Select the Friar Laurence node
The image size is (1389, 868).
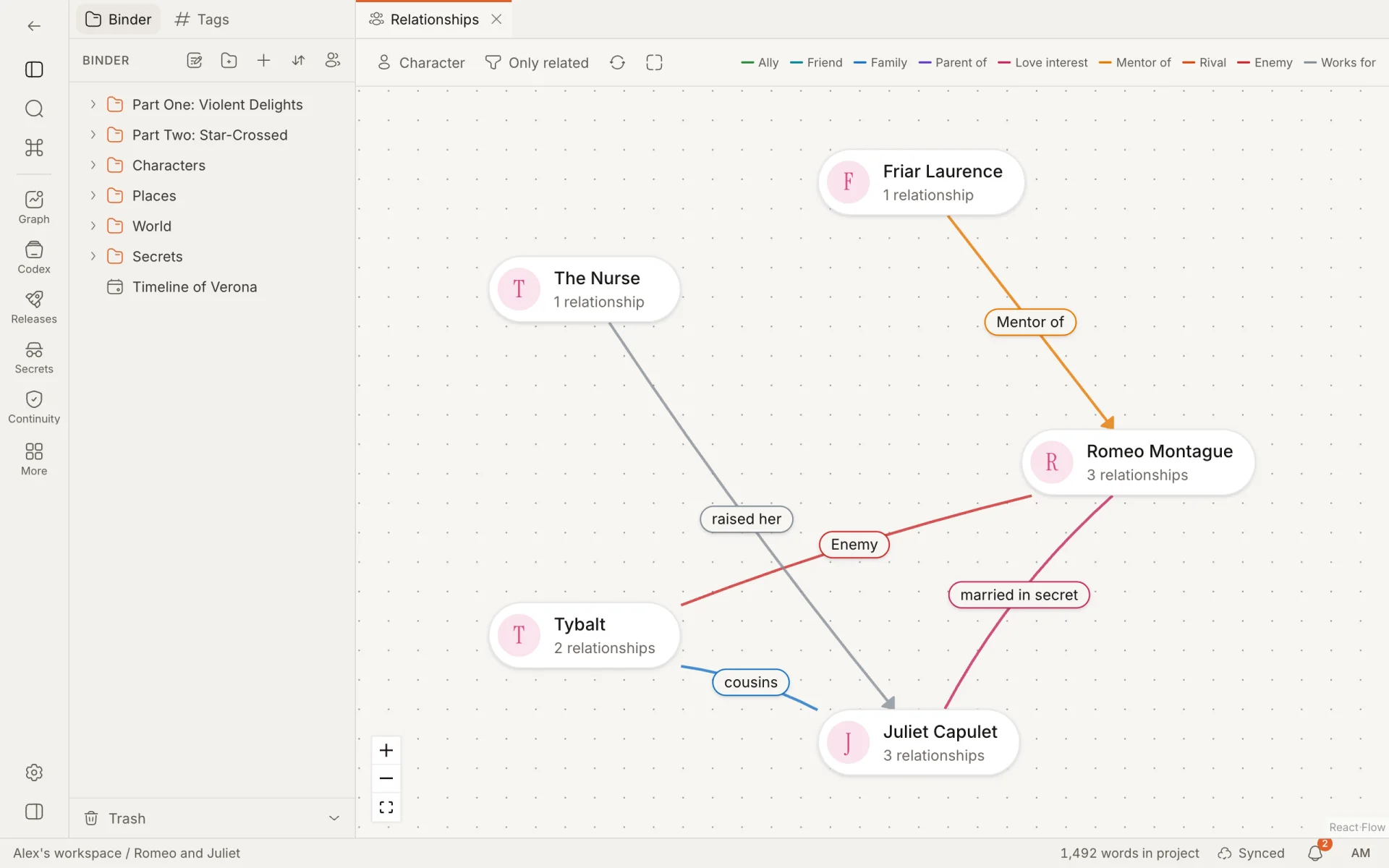click(921, 182)
